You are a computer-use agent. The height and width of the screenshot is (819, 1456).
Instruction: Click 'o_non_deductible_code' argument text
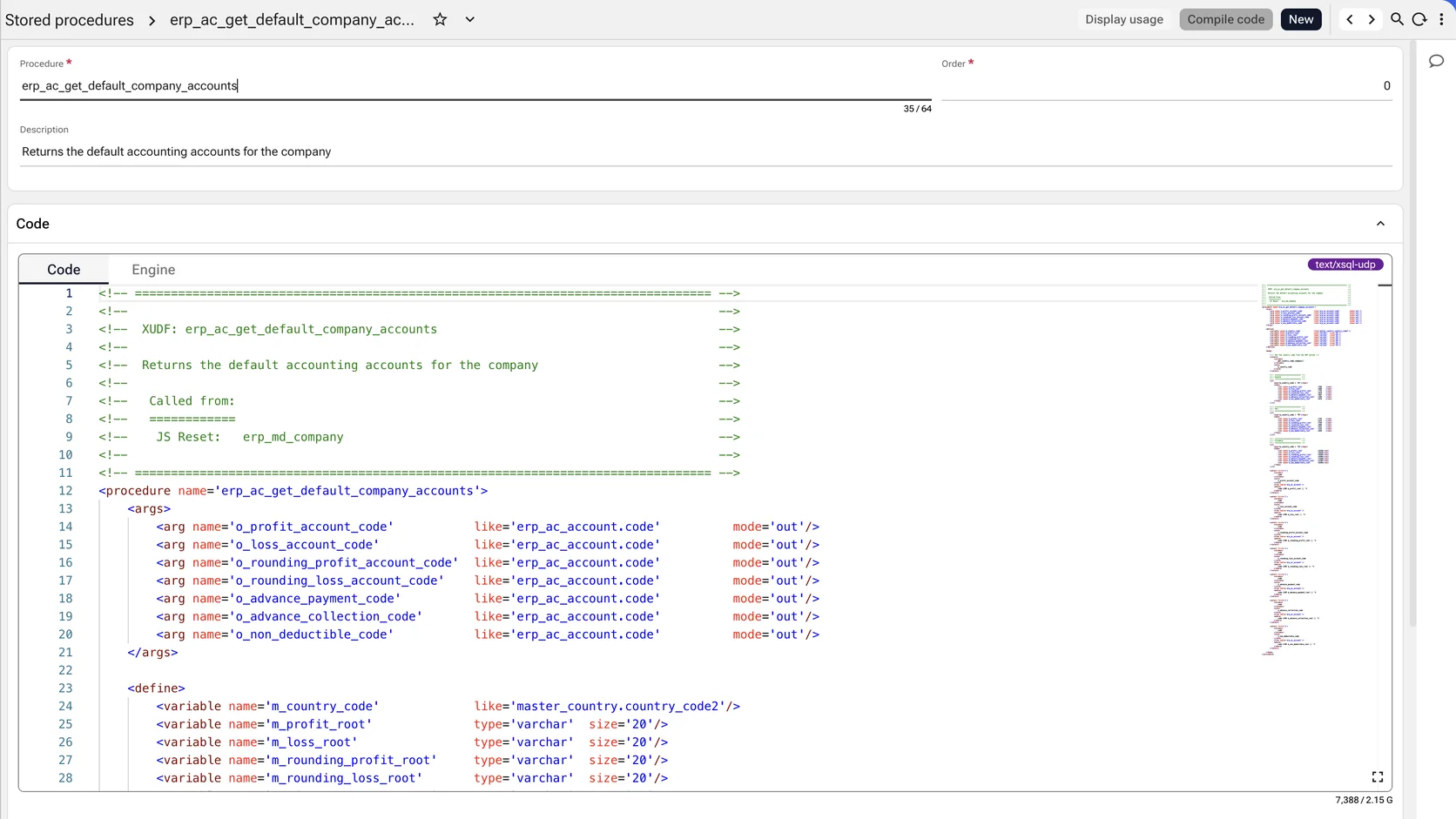pos(311,634)
